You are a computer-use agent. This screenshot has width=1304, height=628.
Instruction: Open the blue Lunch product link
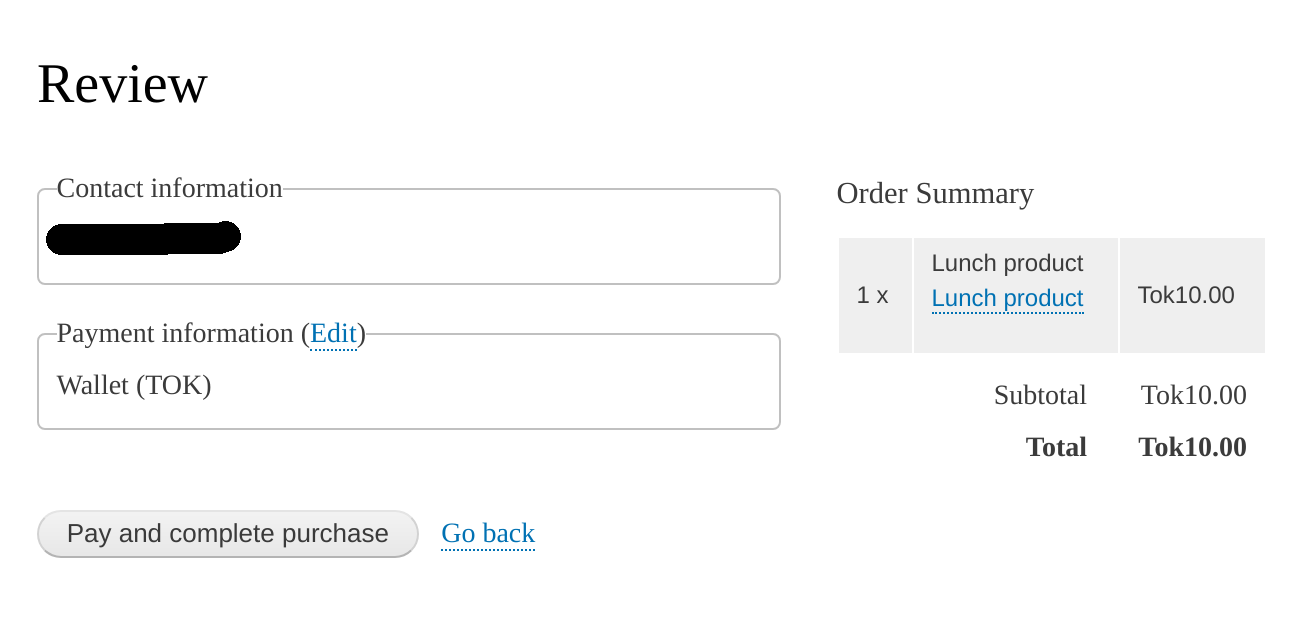point(1007,299)
